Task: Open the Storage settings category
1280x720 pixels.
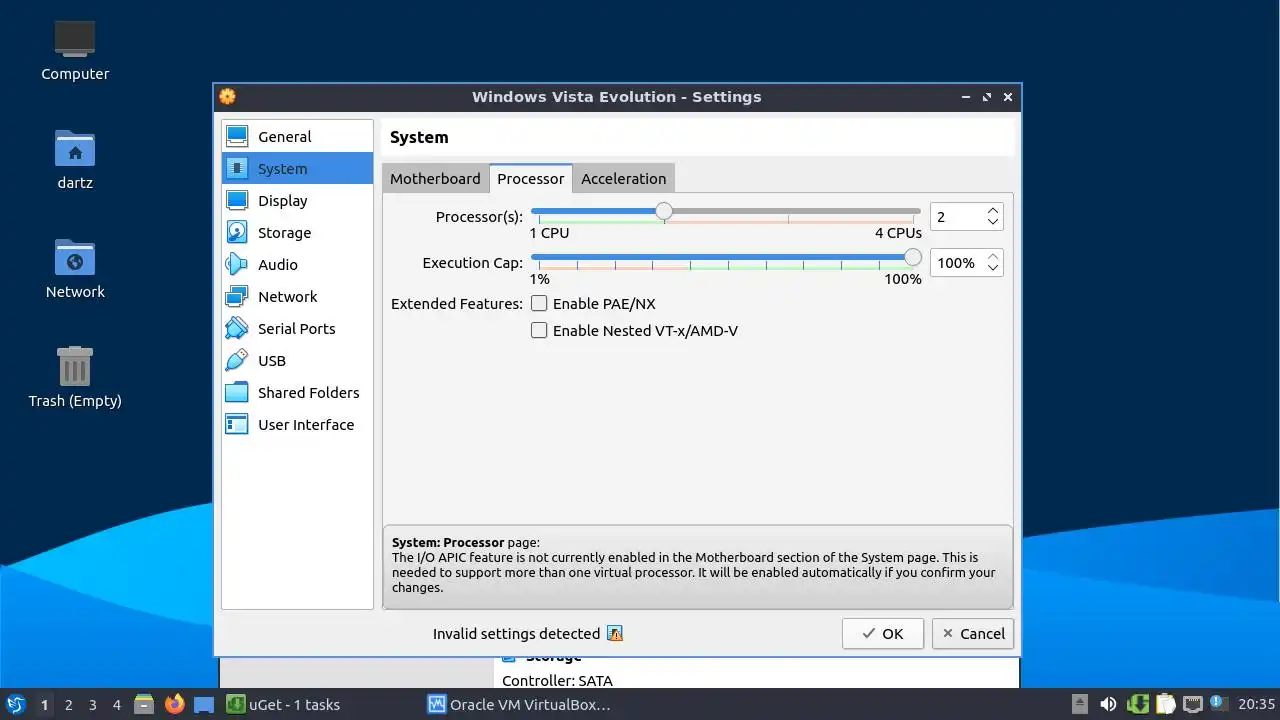Action: pyautogui.click(x=297, y=233)
